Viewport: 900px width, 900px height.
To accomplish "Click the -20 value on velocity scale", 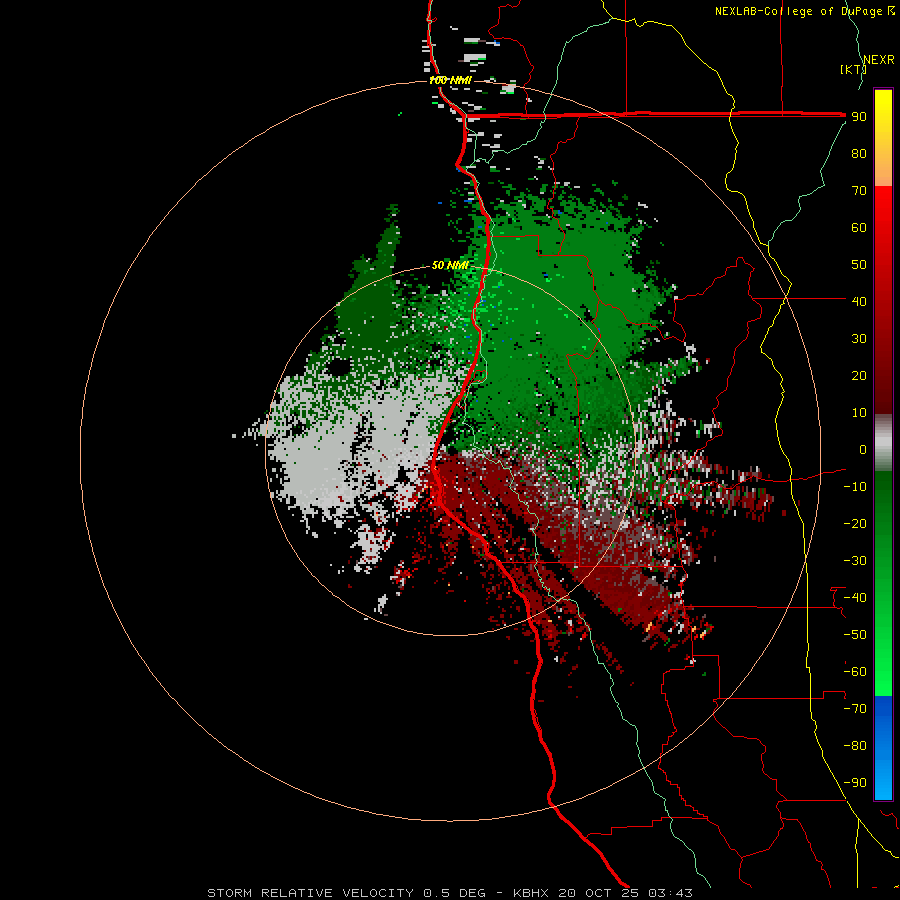I will 855,523.
